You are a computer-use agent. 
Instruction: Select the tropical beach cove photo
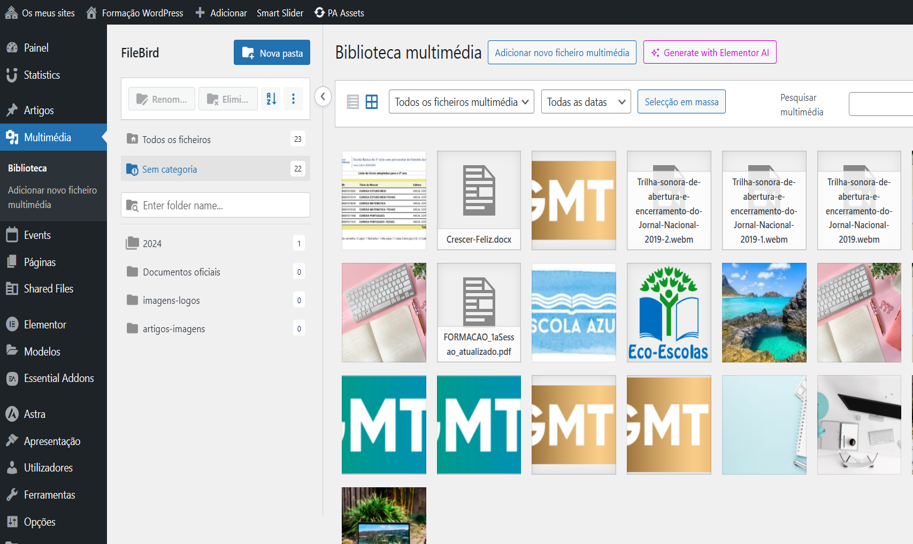click(x=764, y=313)
